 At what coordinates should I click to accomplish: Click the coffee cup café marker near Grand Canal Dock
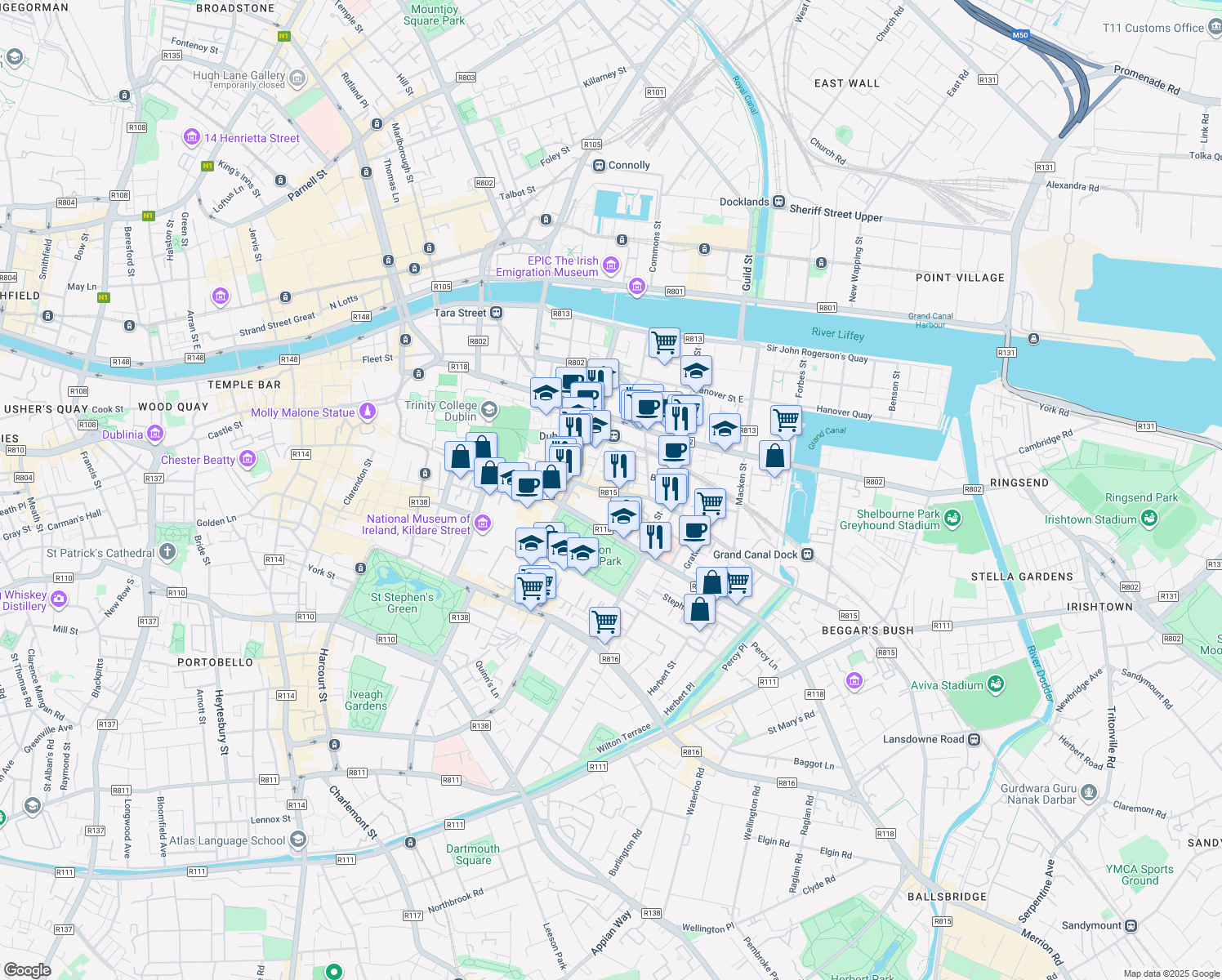[x=694, y=530]
